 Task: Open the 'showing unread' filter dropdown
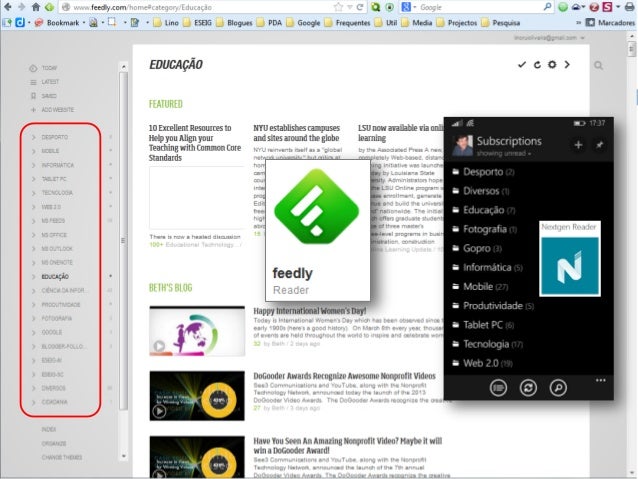[503, 154]
